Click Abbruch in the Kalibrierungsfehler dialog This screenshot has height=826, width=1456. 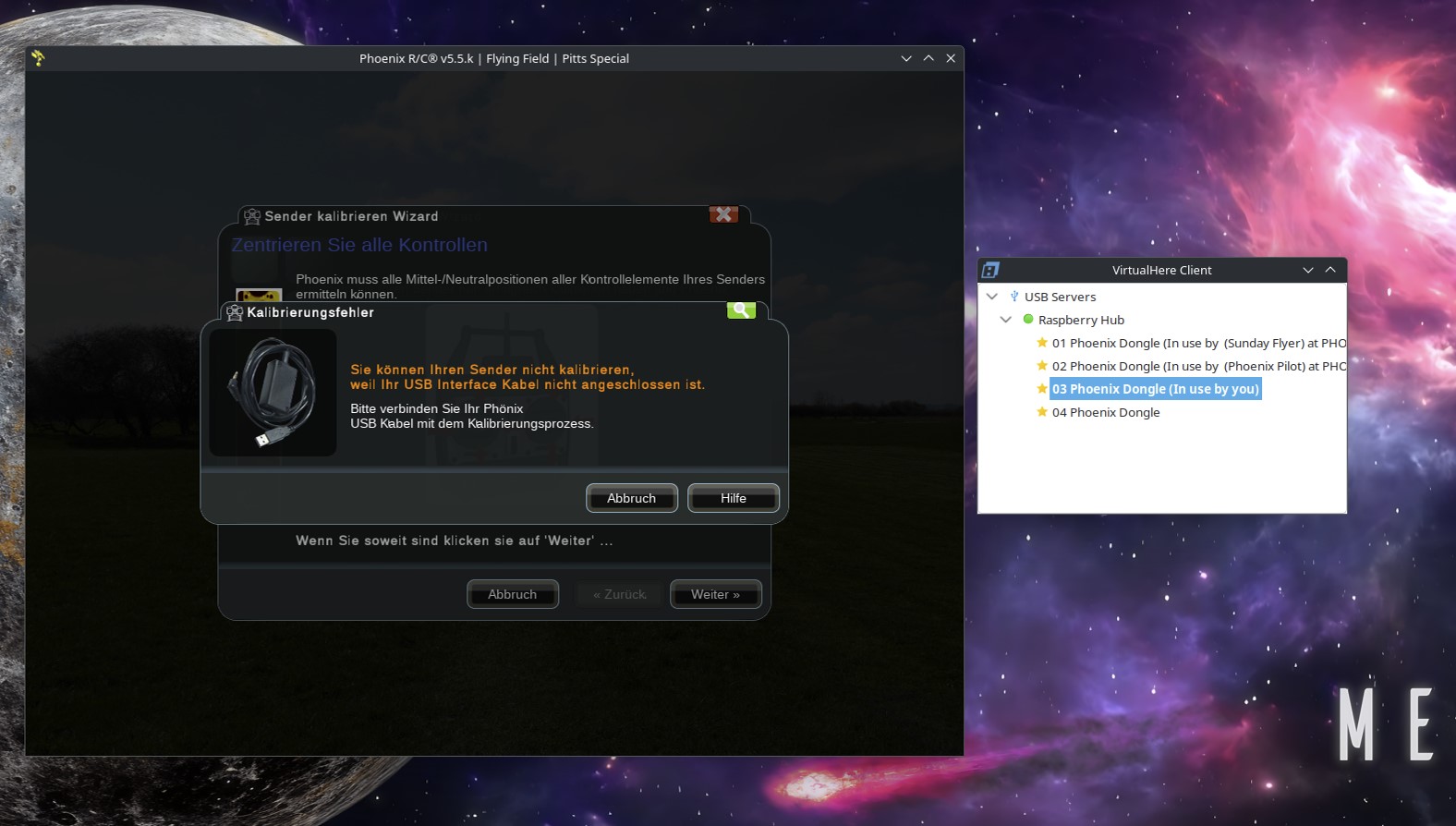pos(632,498)
